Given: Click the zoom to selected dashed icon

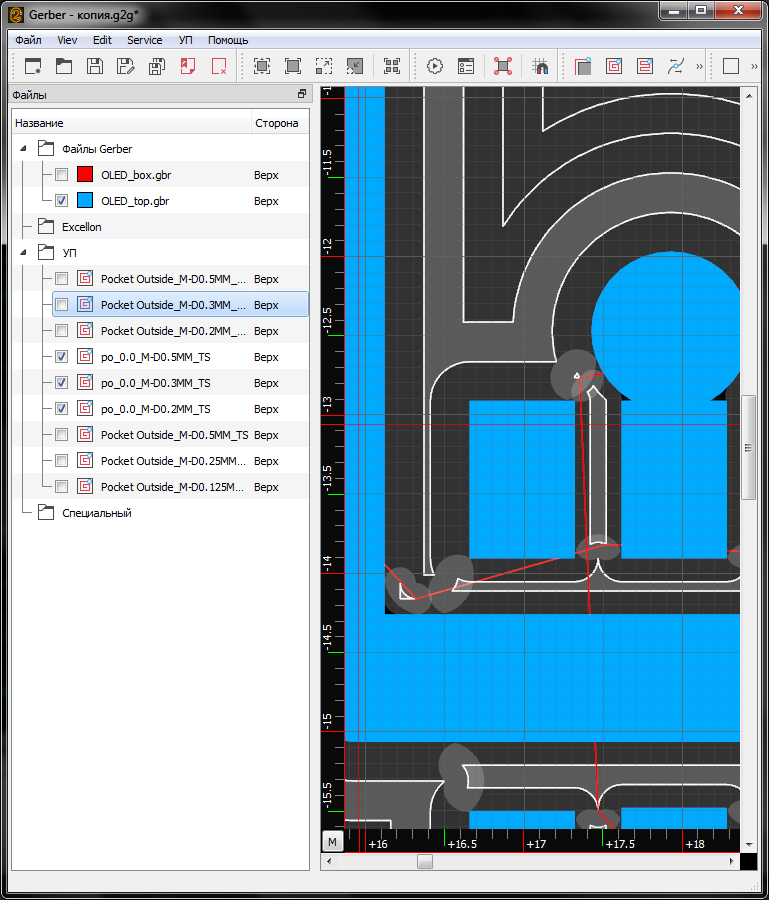Looking at the screenshot, I should click(x=324, y=66).
